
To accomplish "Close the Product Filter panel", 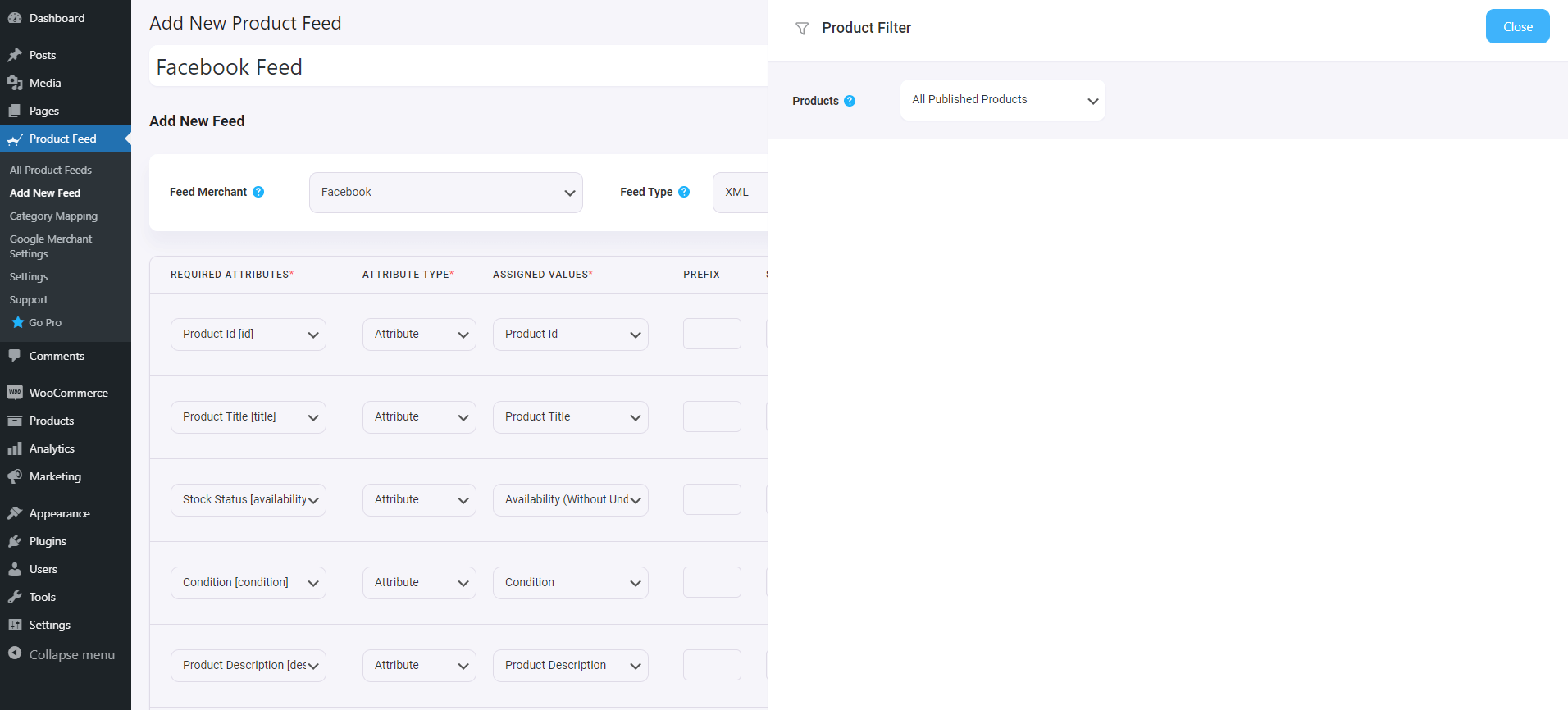I will (x=1517, y=26).
